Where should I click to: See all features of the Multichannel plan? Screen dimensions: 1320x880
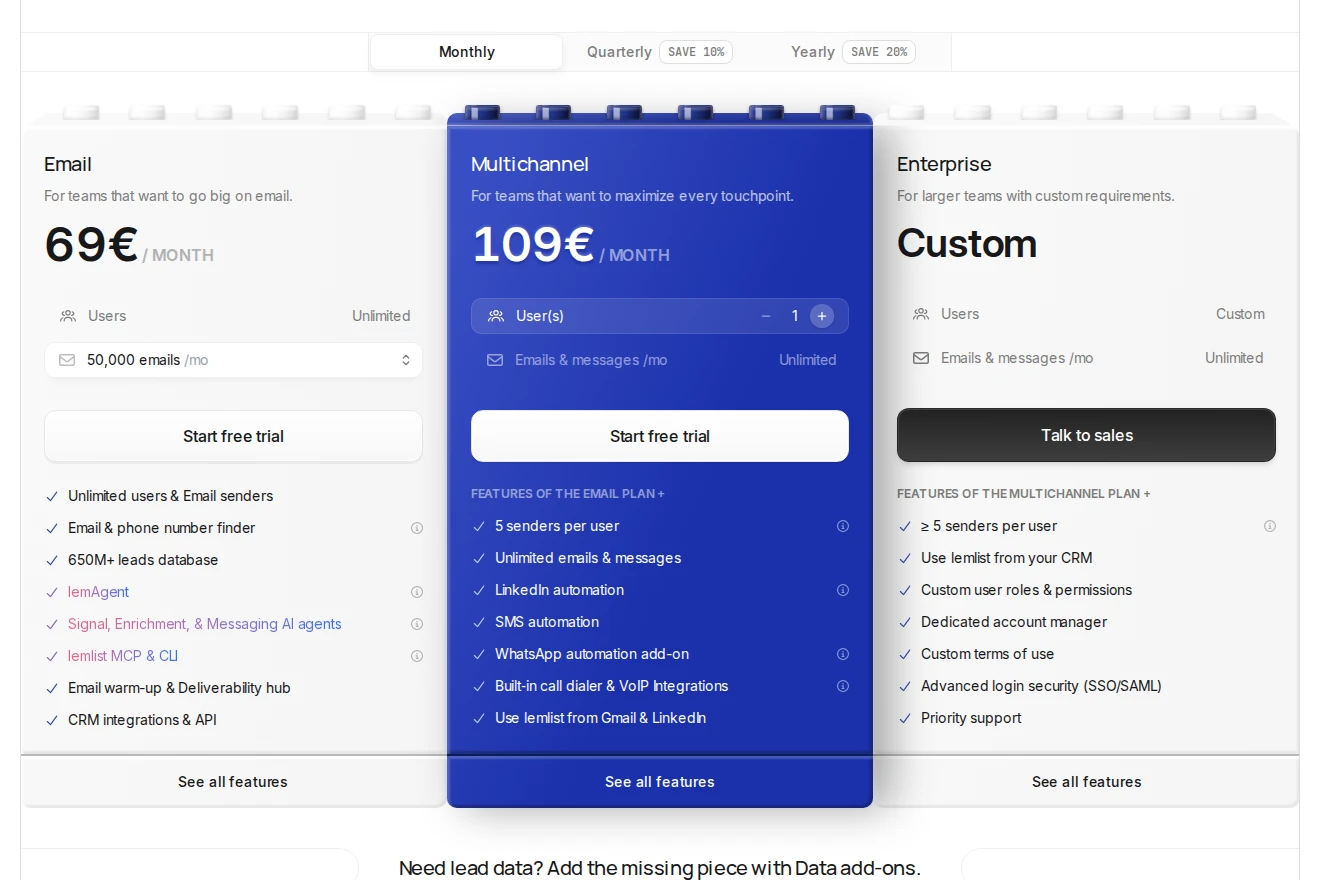660,782
